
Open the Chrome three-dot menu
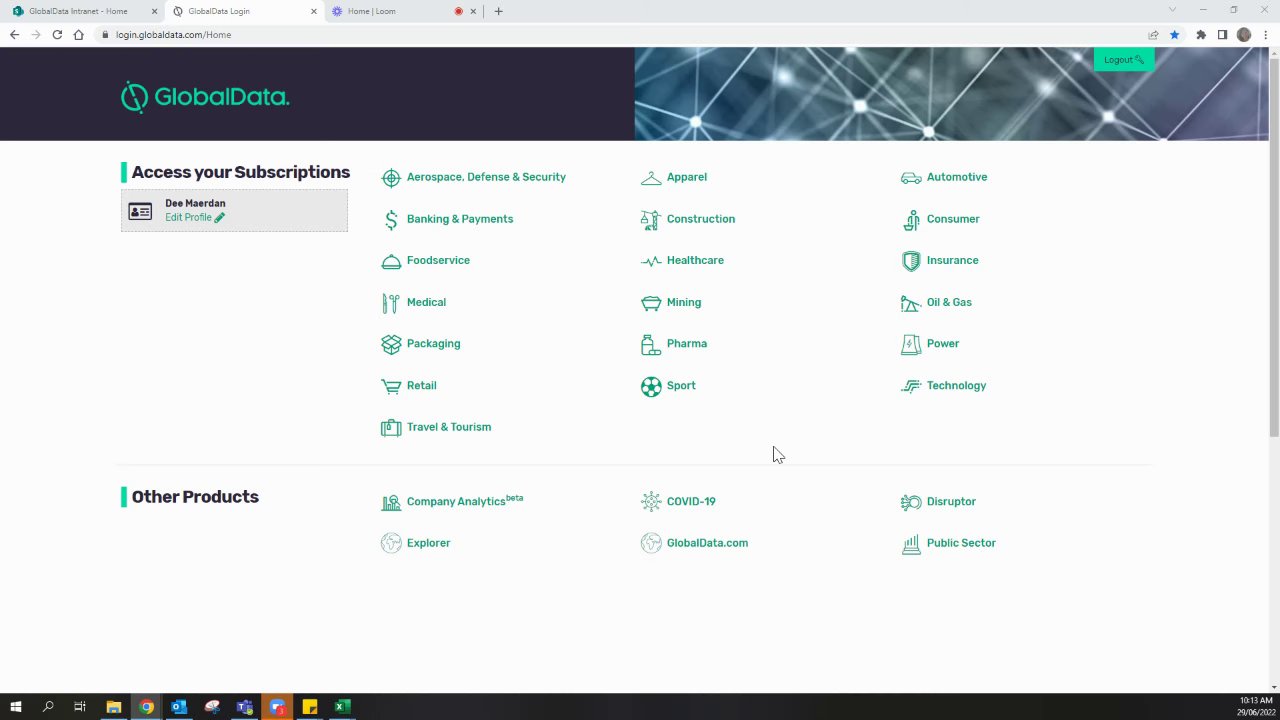click(x=1265, y=35)
